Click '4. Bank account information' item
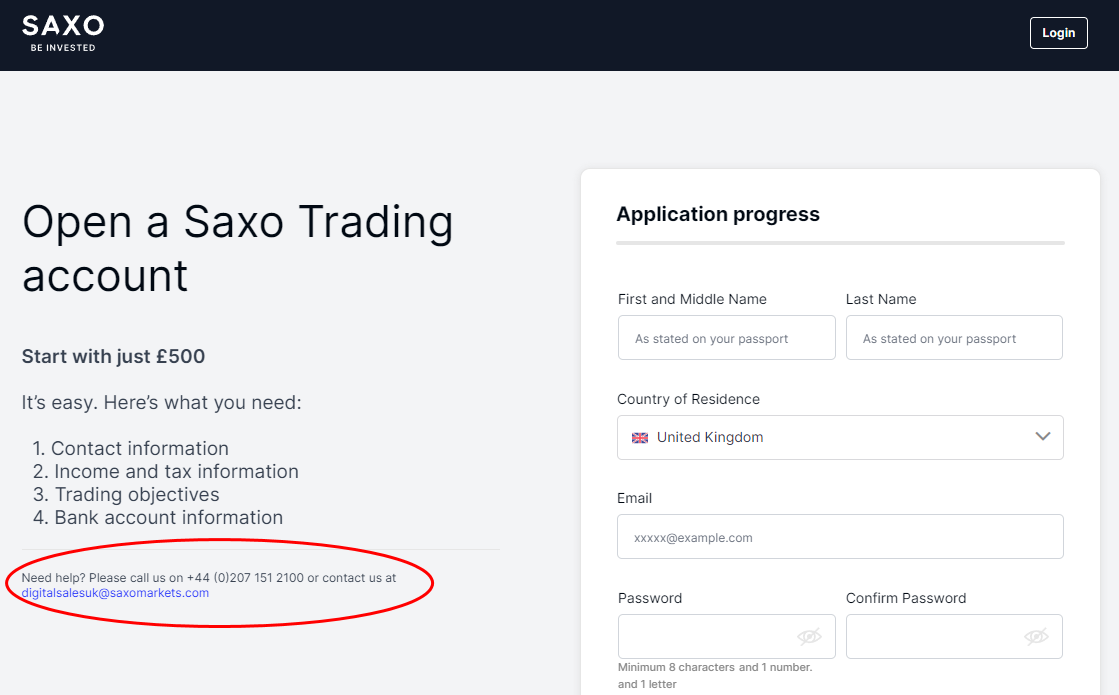This screenshot has width=1119, height=695. tap(158, 517)
